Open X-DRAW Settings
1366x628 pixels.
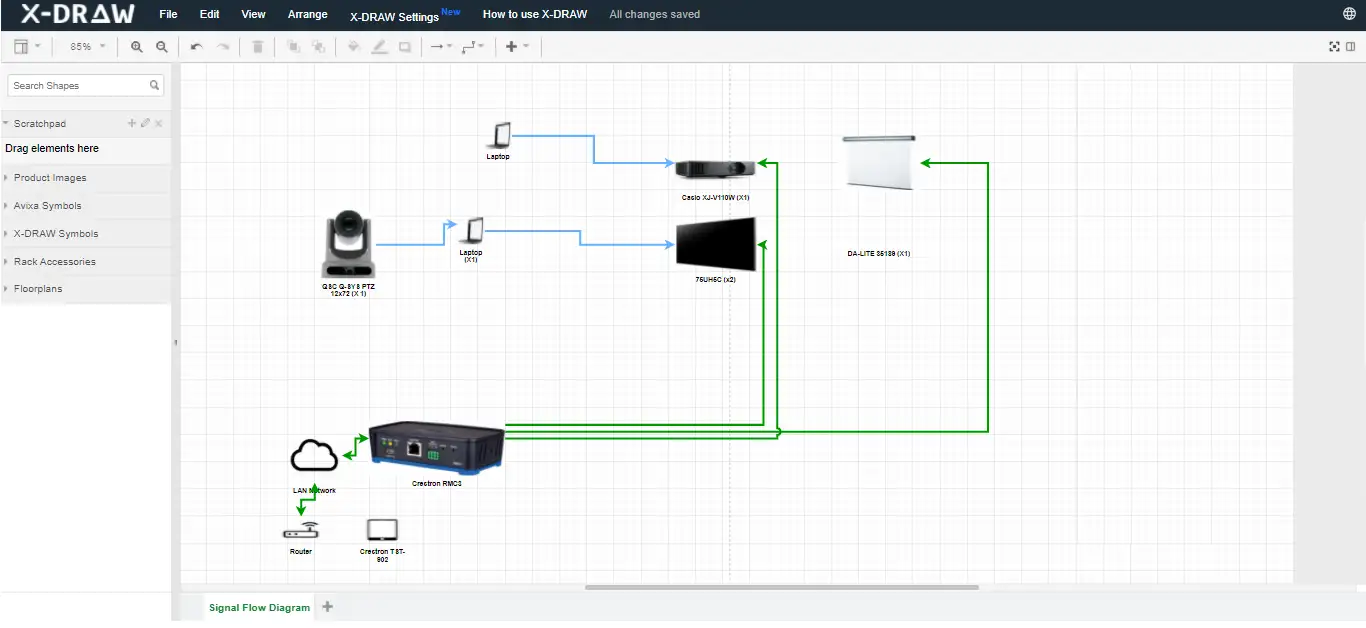(x=394, y=16)
